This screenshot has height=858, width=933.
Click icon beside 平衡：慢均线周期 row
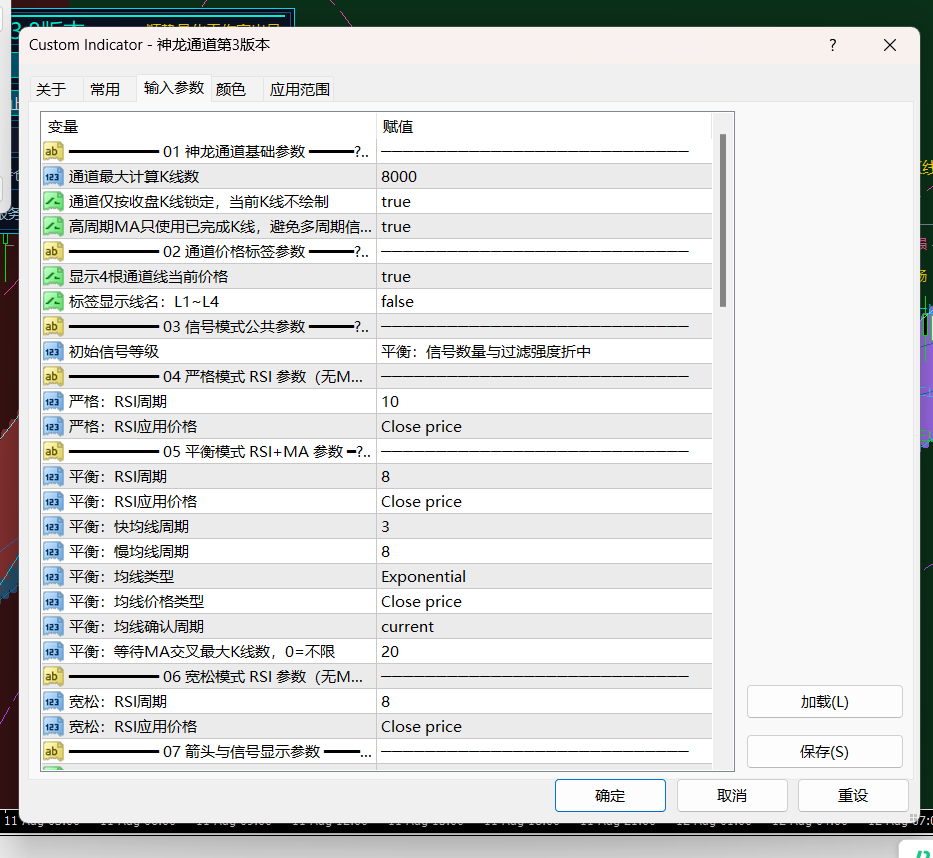pos(53,552)
